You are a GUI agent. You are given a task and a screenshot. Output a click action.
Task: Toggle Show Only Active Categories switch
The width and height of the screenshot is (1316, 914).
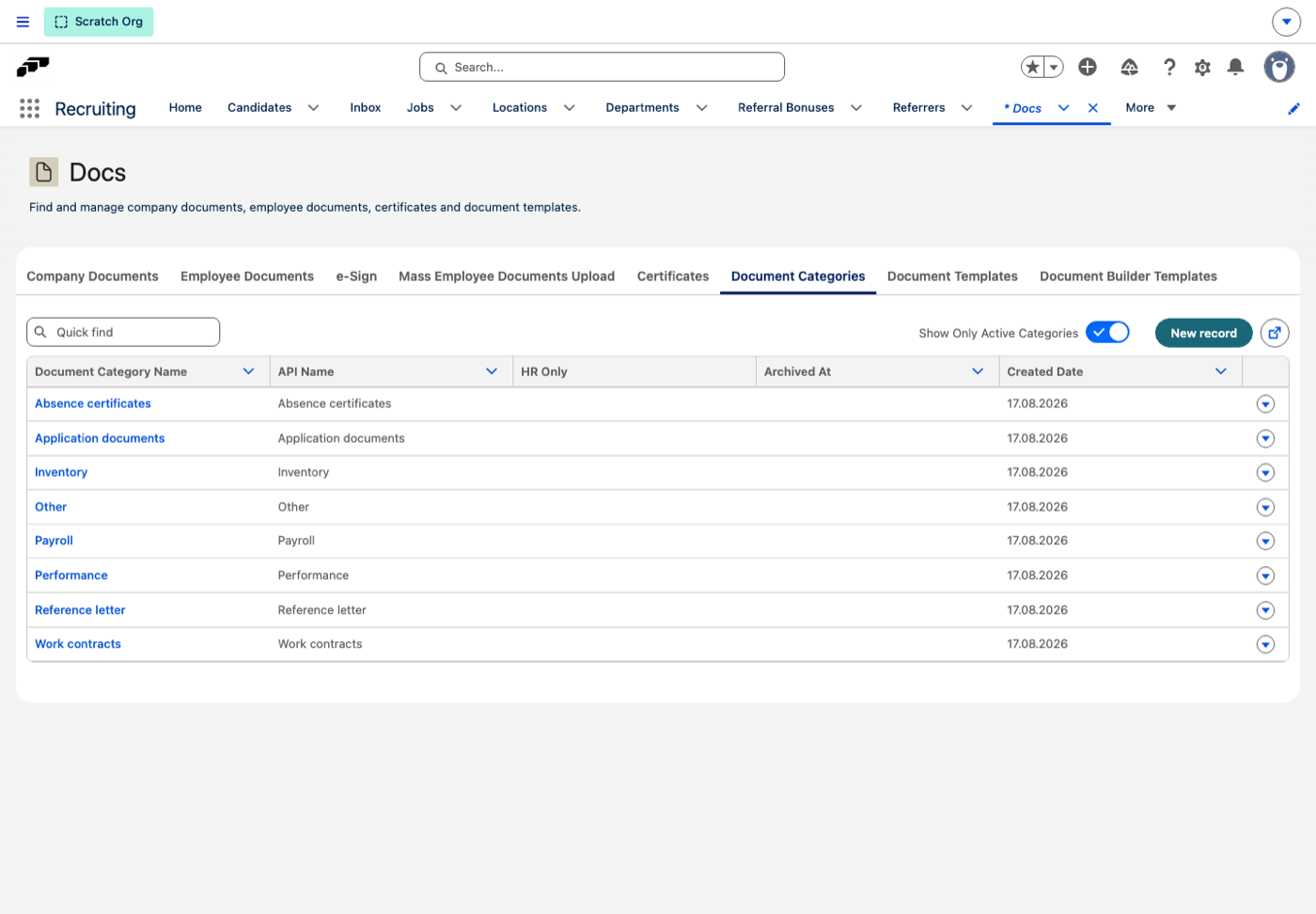point(1107,332)
